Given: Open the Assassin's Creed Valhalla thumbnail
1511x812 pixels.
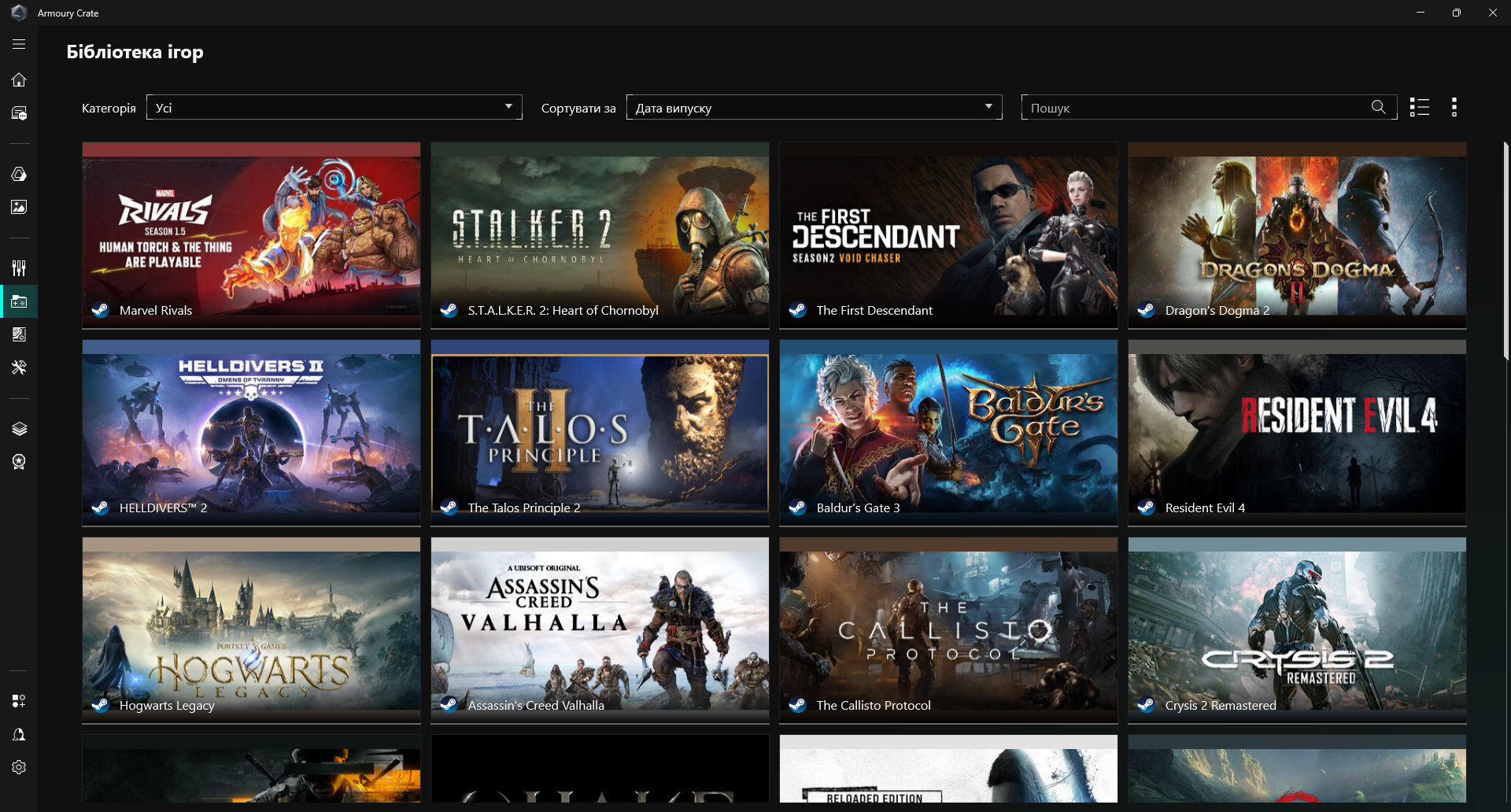Looking at the screenshot, I should pyautogui.click(x=600, y=630).
